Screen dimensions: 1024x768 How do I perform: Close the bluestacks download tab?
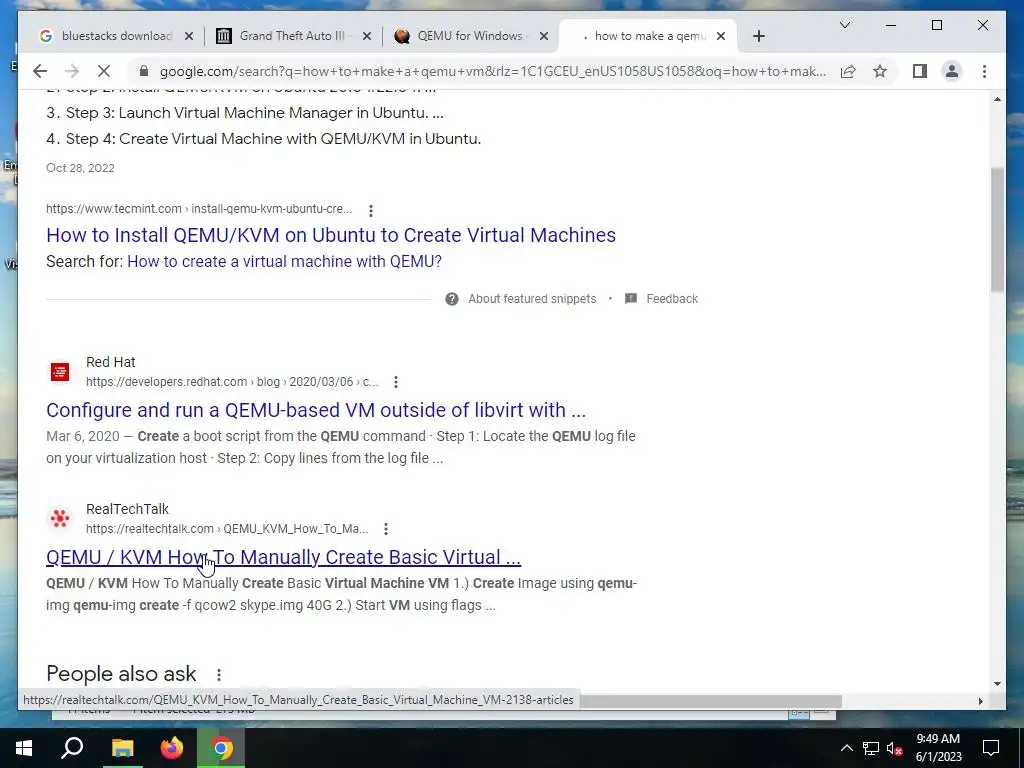pyautogui.click(x=189, y=37)
